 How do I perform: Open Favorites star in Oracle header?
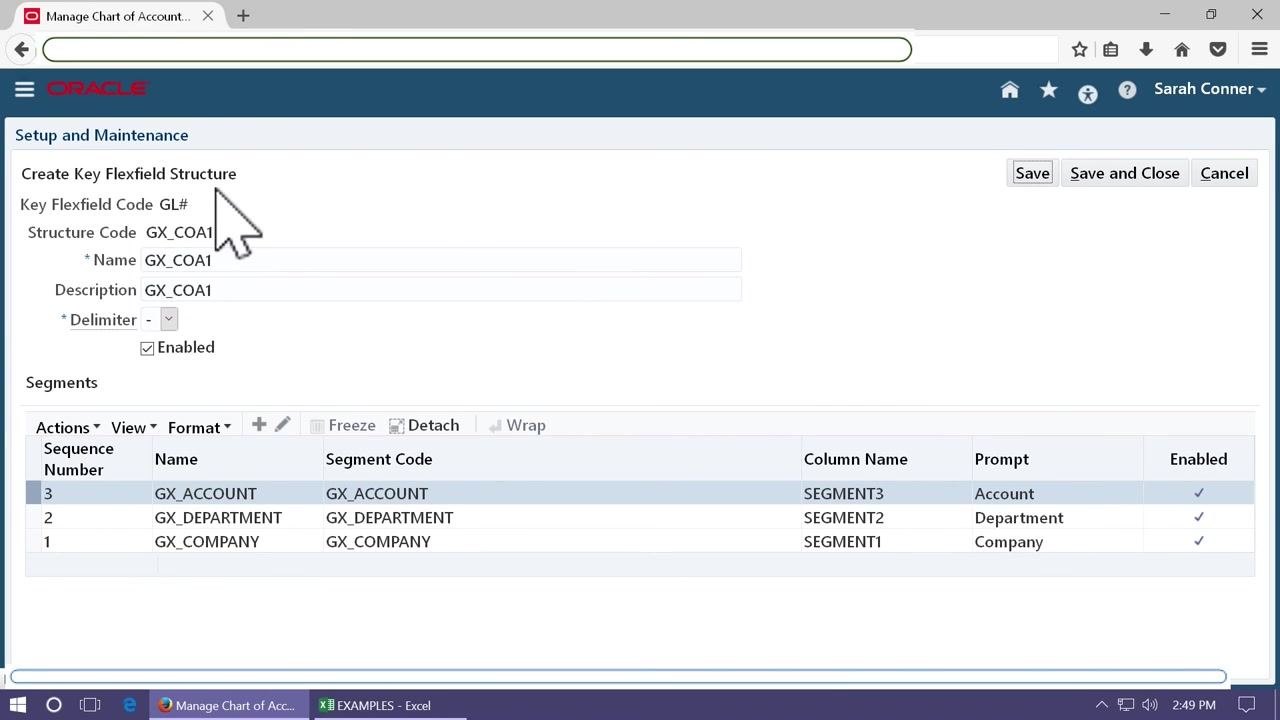(x=1049, y=90)
